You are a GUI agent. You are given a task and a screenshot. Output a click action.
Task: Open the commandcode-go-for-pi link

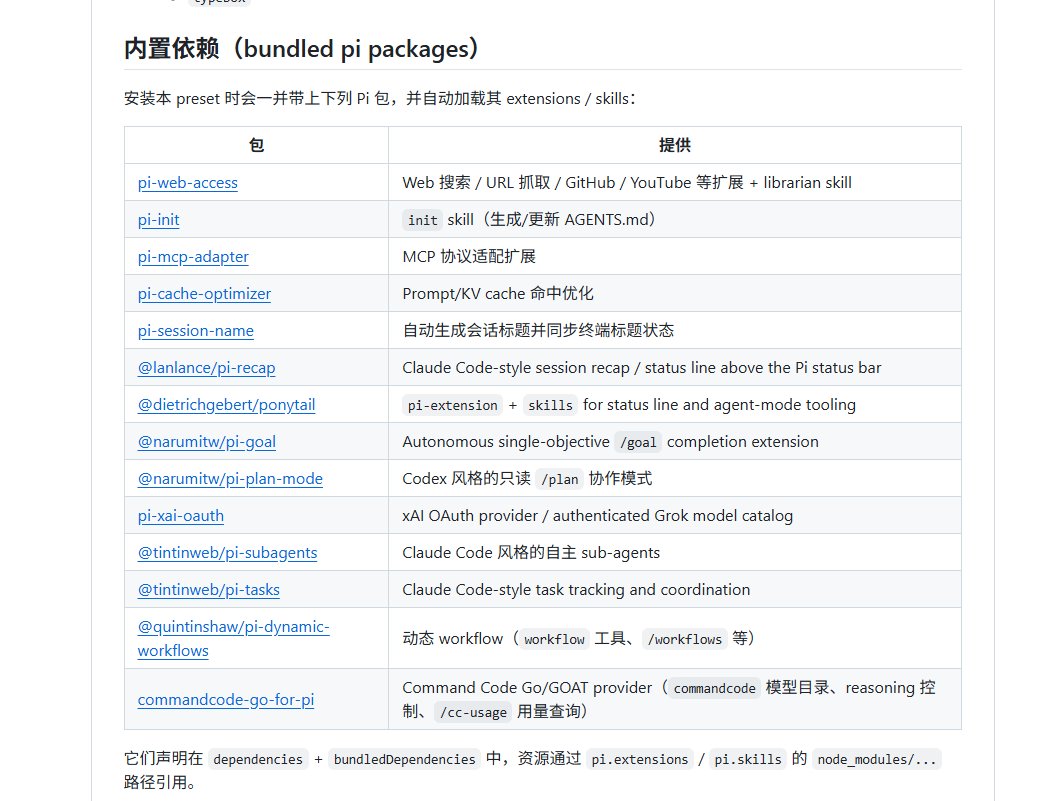click(226, 699)
